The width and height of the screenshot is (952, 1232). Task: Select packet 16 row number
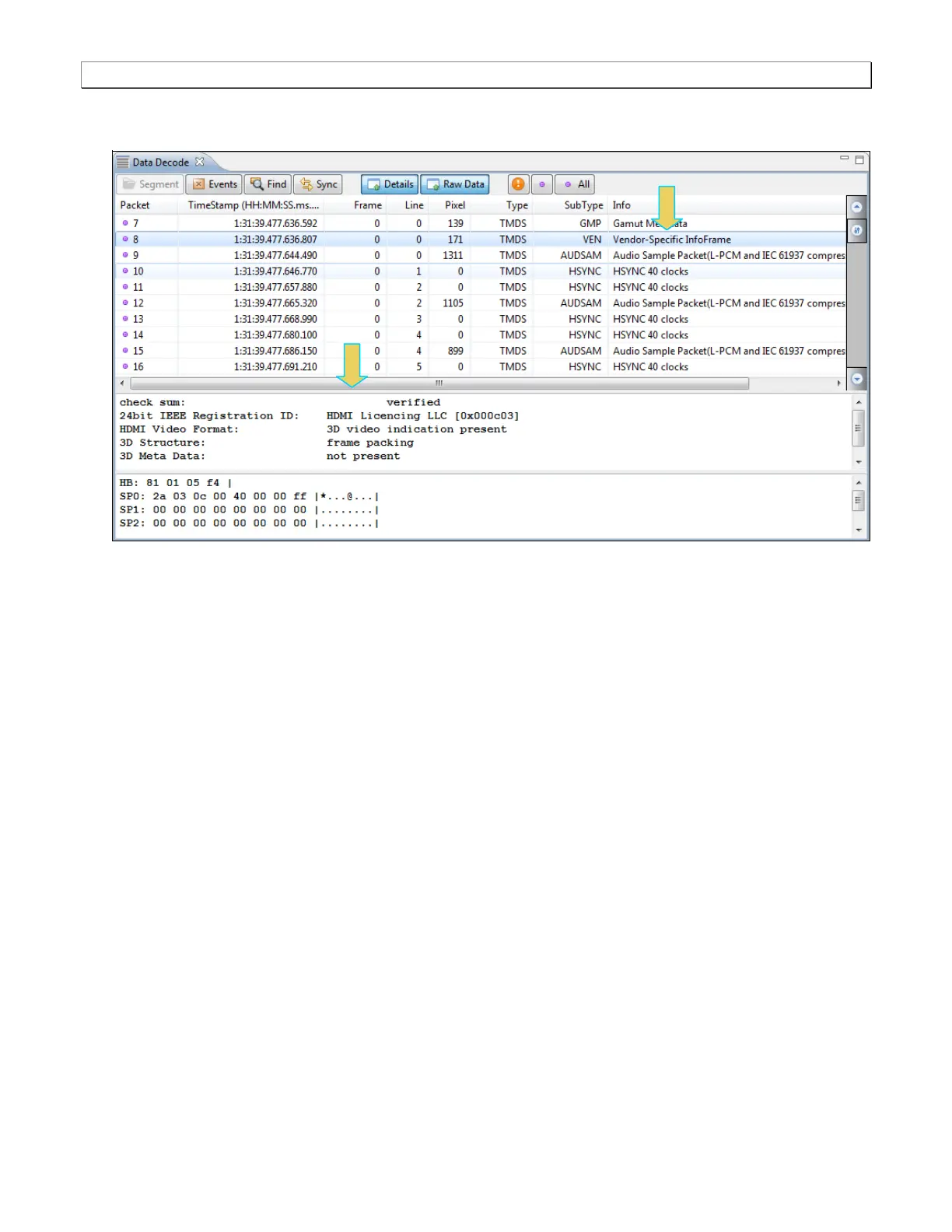click(138, 367)
